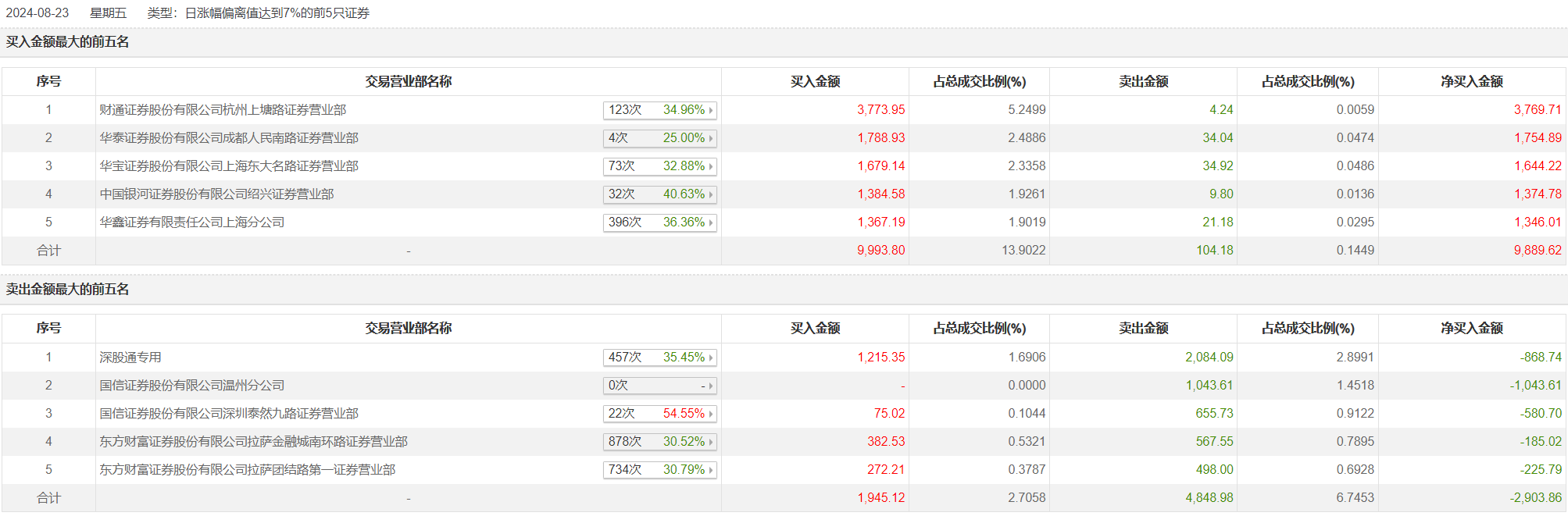Open the 深股通专用 seat link
This screenshot has width=1568, height=516.
tap(130, 358)
